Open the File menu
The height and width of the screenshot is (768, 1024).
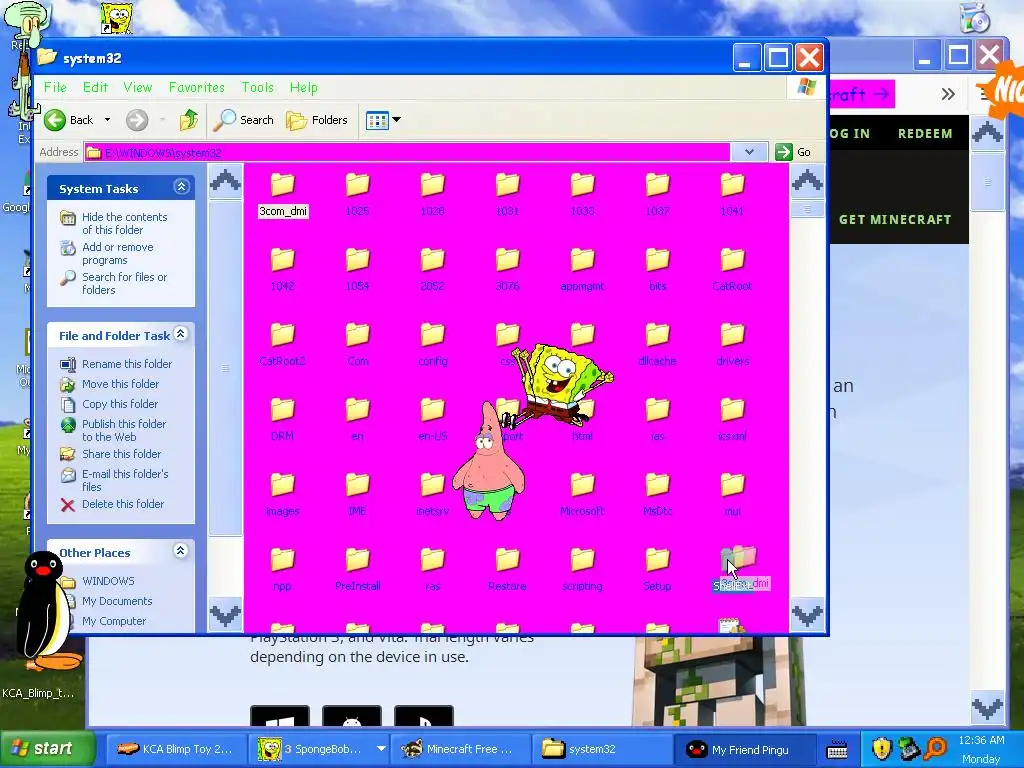pyautogui.click(x=55, y=87)
